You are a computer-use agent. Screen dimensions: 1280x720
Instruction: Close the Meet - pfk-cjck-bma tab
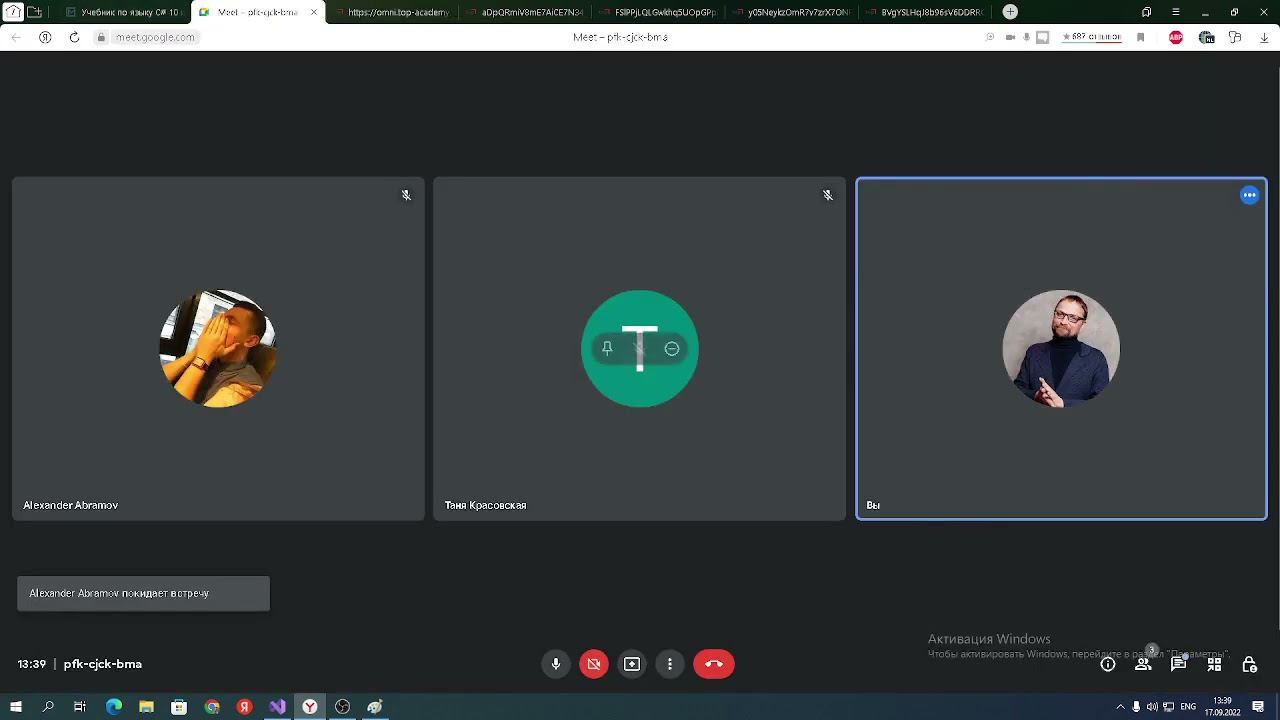pyautogui.click(x=313, y=12)
